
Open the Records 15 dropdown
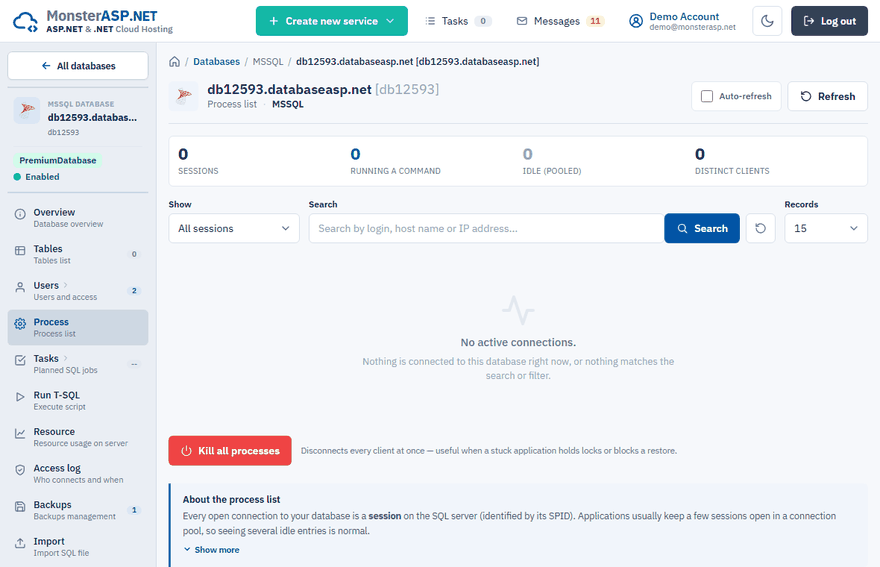pos(826,228)
